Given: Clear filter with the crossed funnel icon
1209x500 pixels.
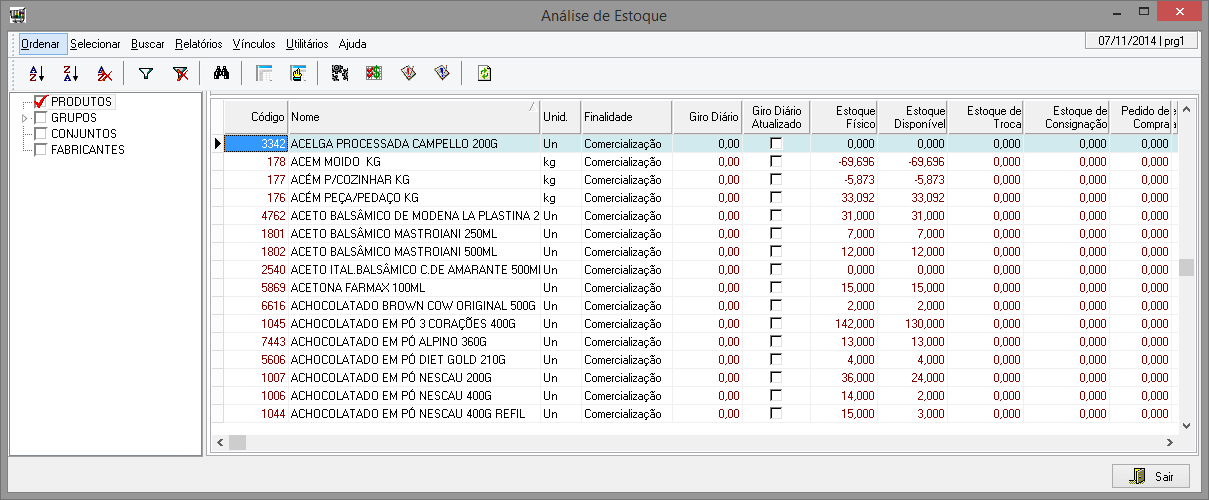Looking at the screenshot, I should 180,73.
